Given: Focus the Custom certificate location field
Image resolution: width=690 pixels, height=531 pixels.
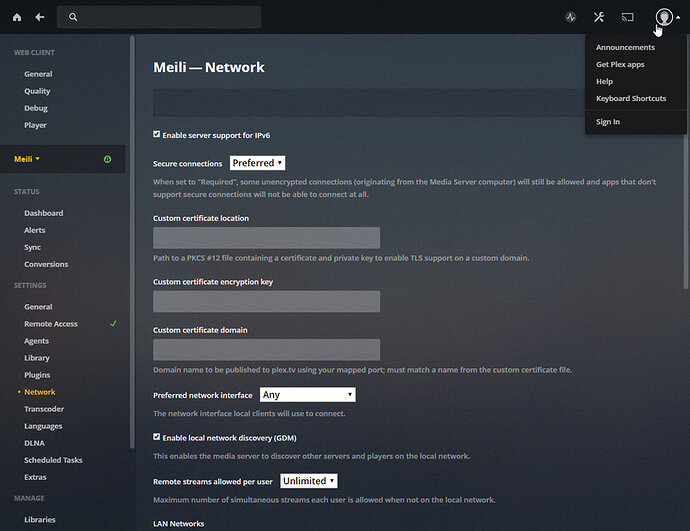Looking at the screenshot, I should tap(266, 238).
